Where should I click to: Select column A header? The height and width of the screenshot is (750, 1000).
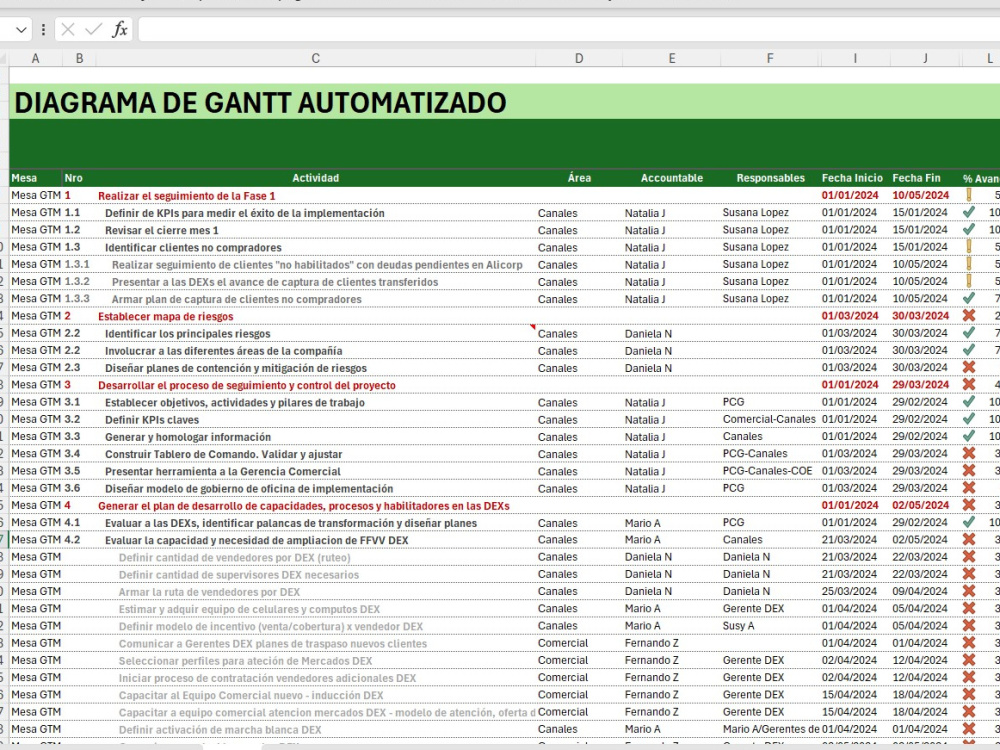point(35,58)
